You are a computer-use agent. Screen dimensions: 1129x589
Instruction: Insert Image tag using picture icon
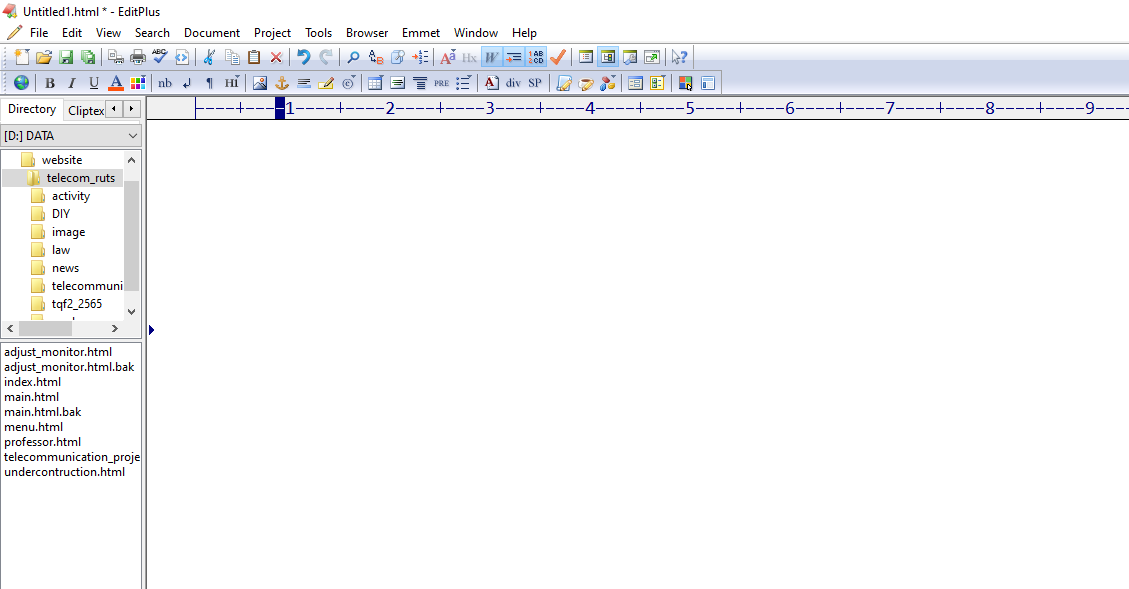click(260, 83)
